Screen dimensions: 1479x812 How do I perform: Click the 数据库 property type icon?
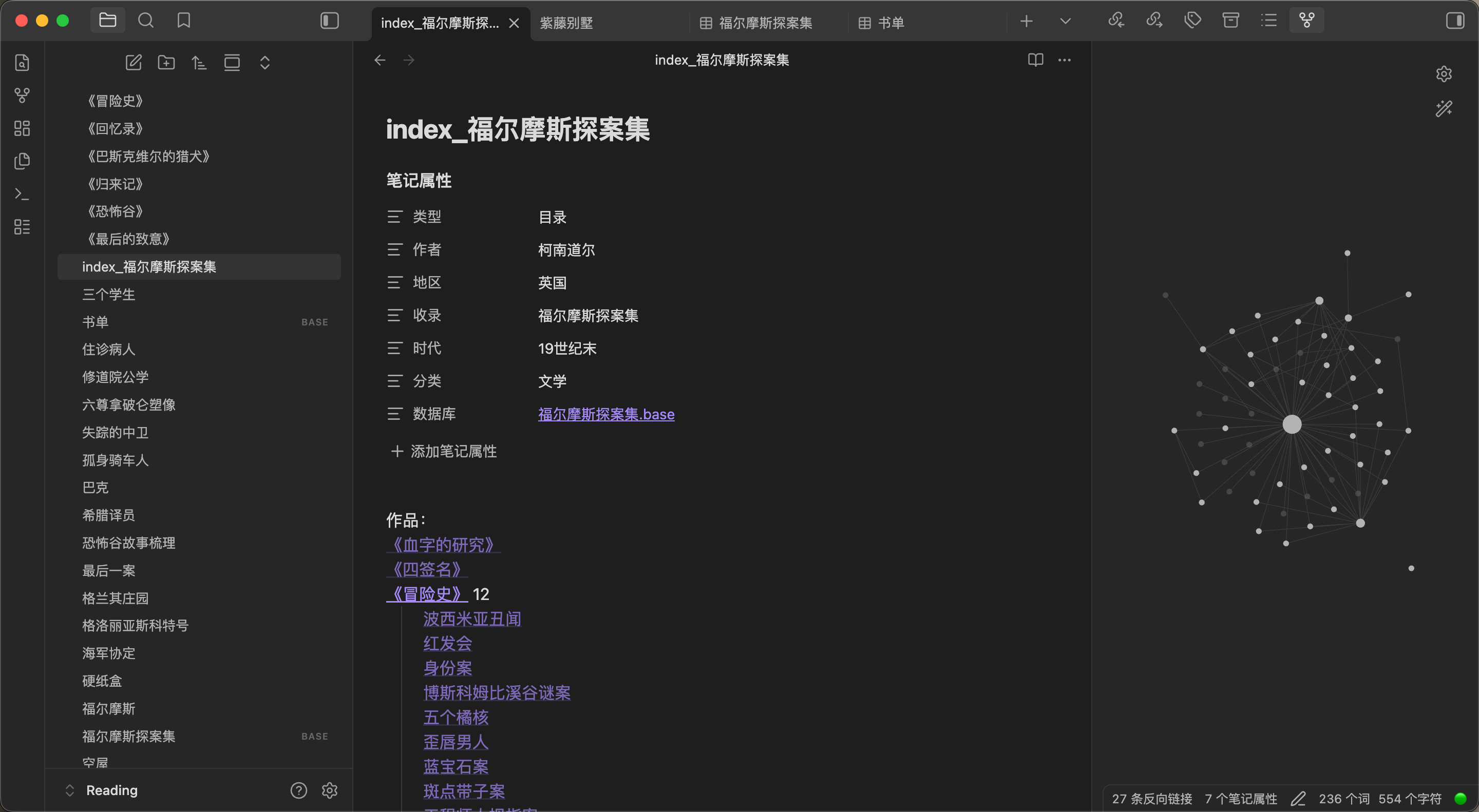point(394,414)
